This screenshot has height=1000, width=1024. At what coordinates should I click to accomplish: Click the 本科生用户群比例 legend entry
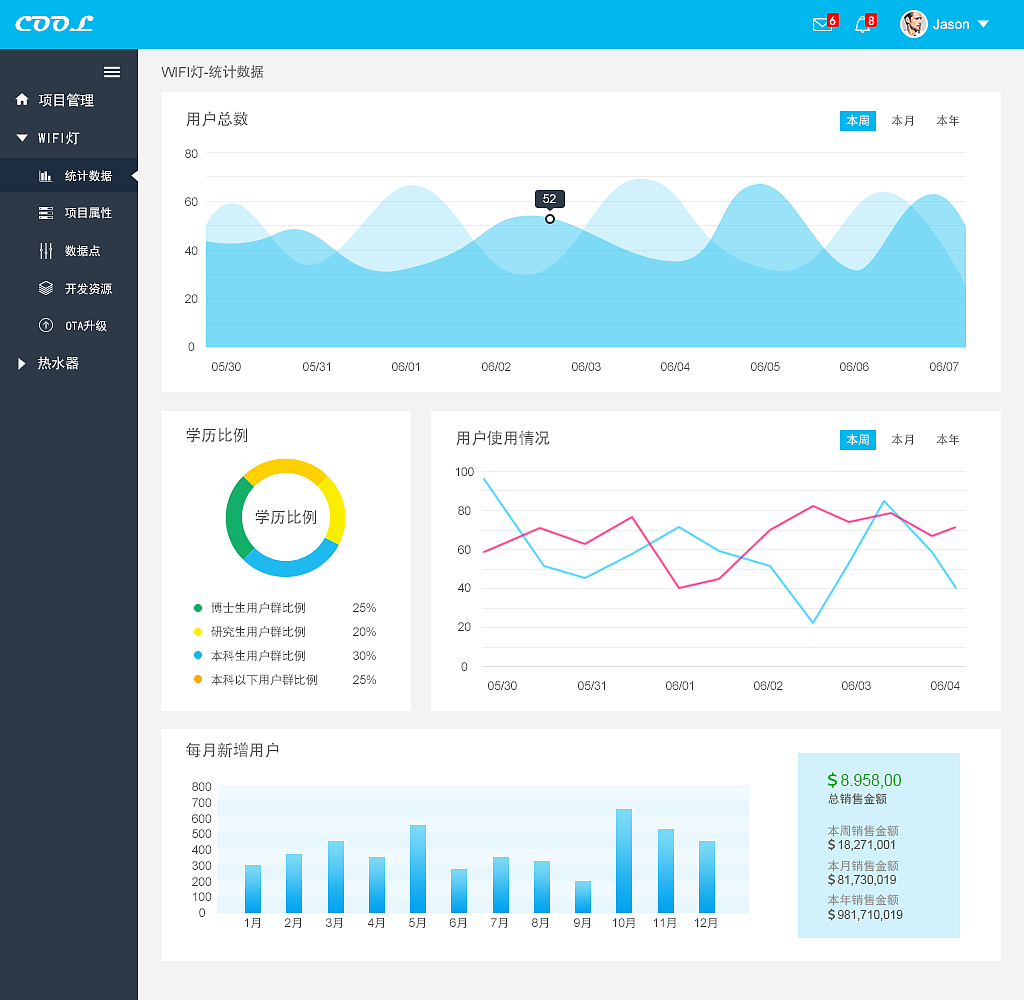[x=258, y=656]
